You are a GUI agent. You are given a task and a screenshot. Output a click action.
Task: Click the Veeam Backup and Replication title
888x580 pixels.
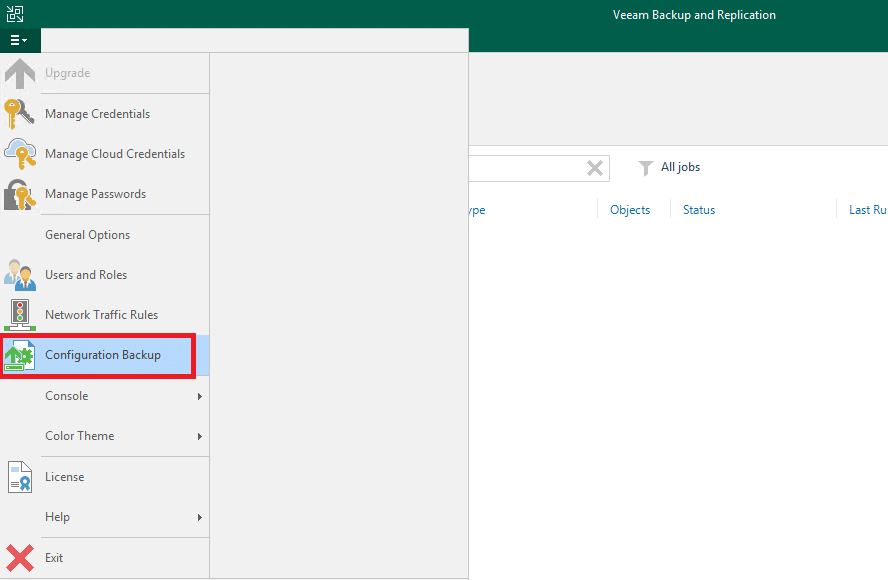694,15
